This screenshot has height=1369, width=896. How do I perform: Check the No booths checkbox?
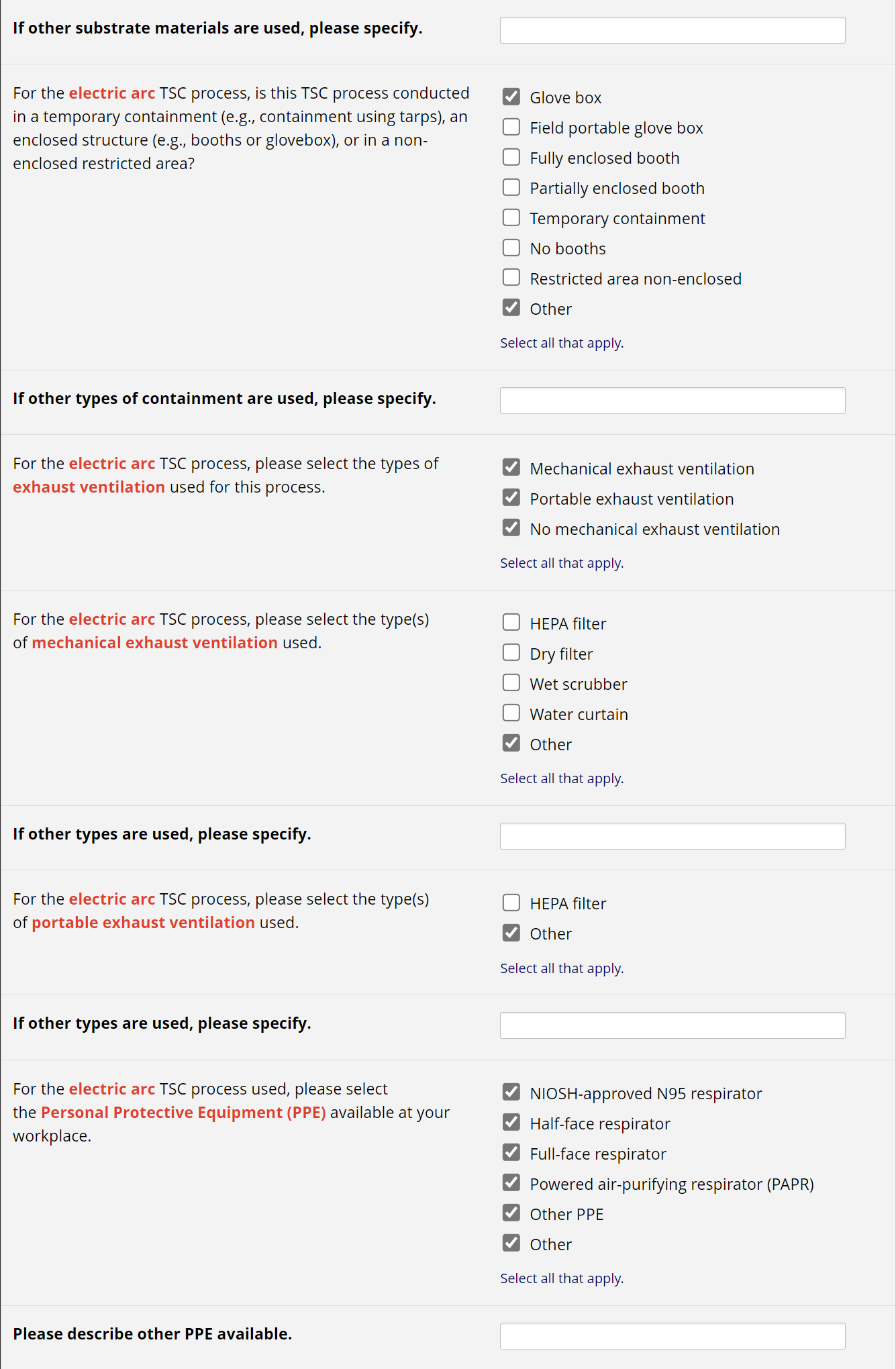511,248
